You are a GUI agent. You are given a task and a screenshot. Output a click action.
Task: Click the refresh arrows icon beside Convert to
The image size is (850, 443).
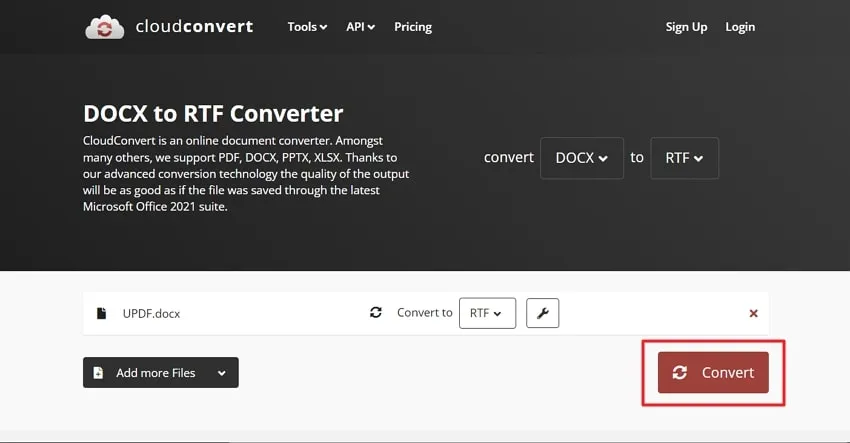(x=376, y=312)
